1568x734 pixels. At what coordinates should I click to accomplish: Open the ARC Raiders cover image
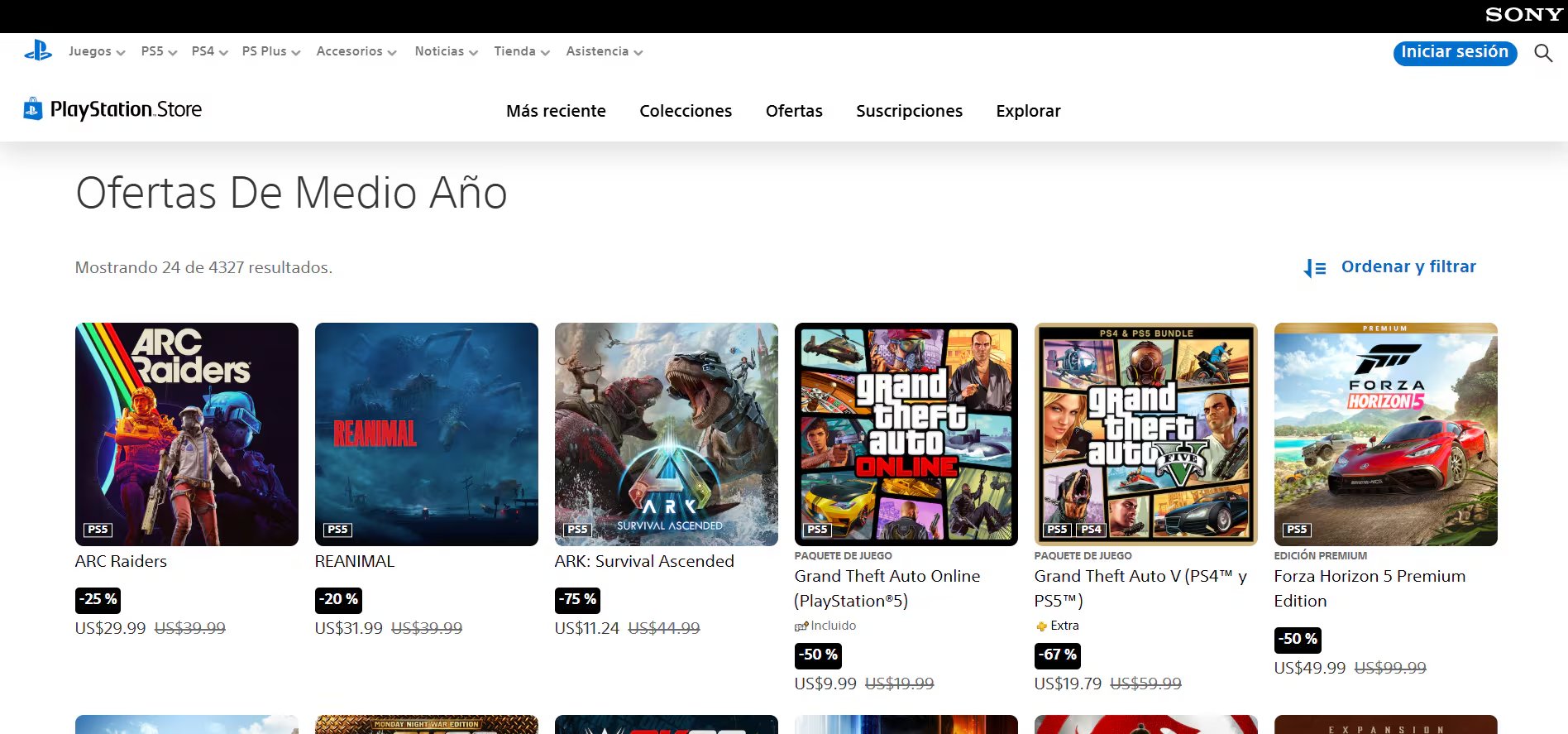187,434
